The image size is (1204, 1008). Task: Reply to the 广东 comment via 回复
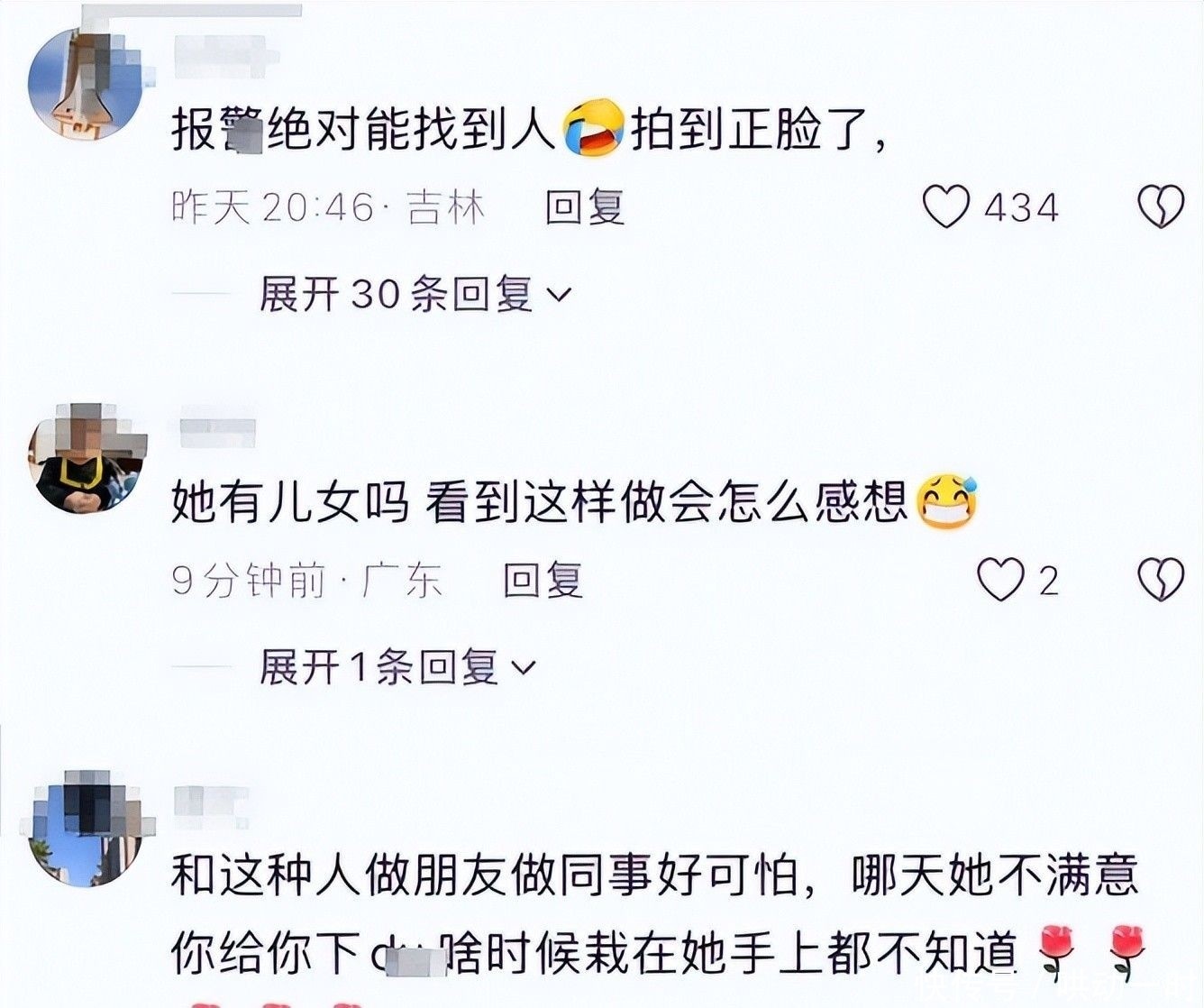543,580
